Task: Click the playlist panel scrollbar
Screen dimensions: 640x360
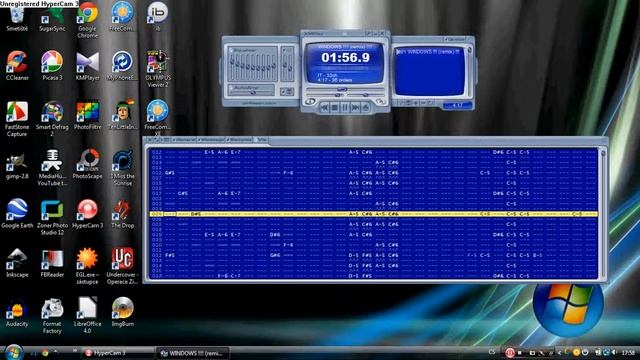Action: pos(469,71)
